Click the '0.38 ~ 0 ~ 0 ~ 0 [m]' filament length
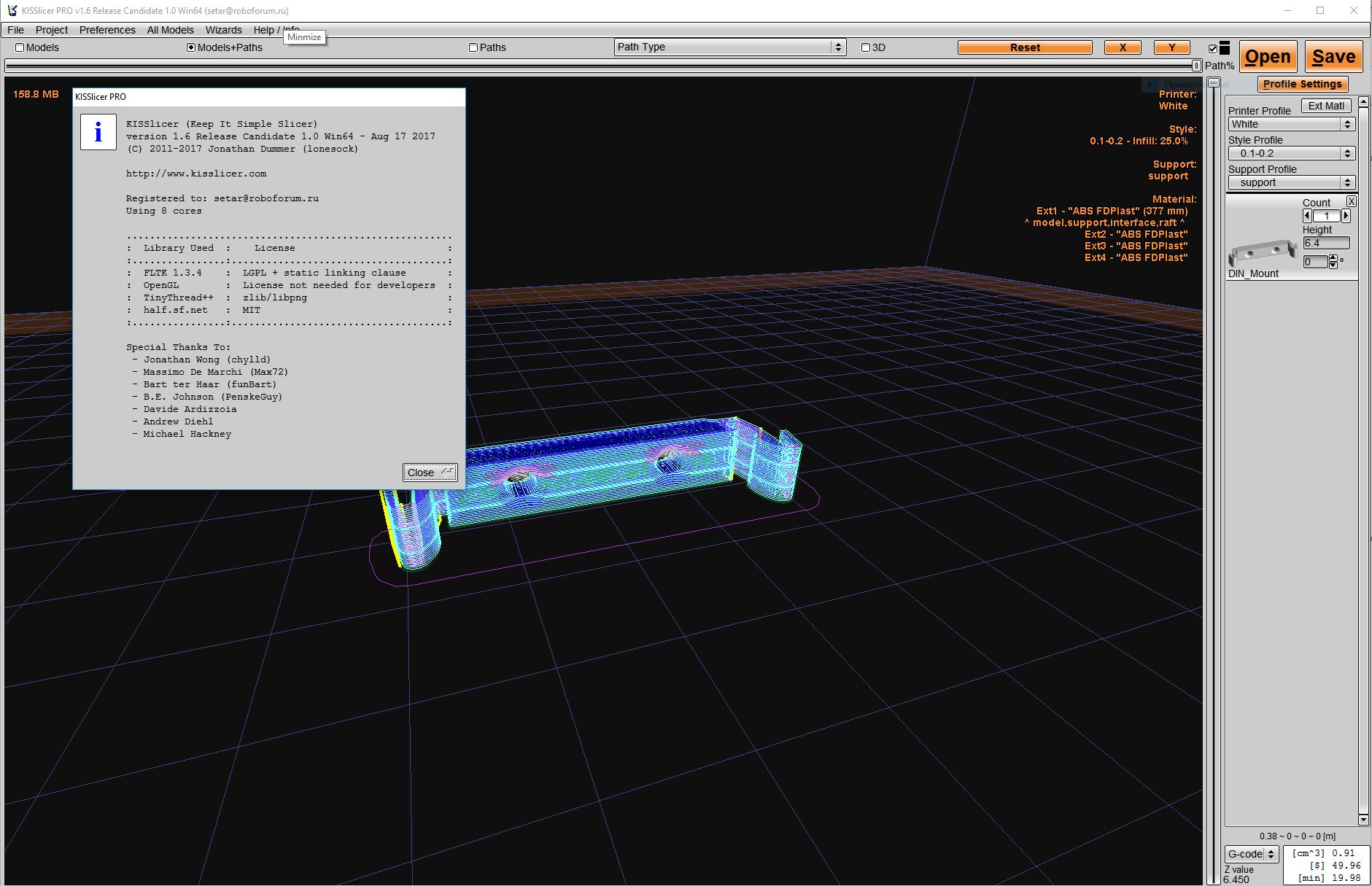 1297,836
